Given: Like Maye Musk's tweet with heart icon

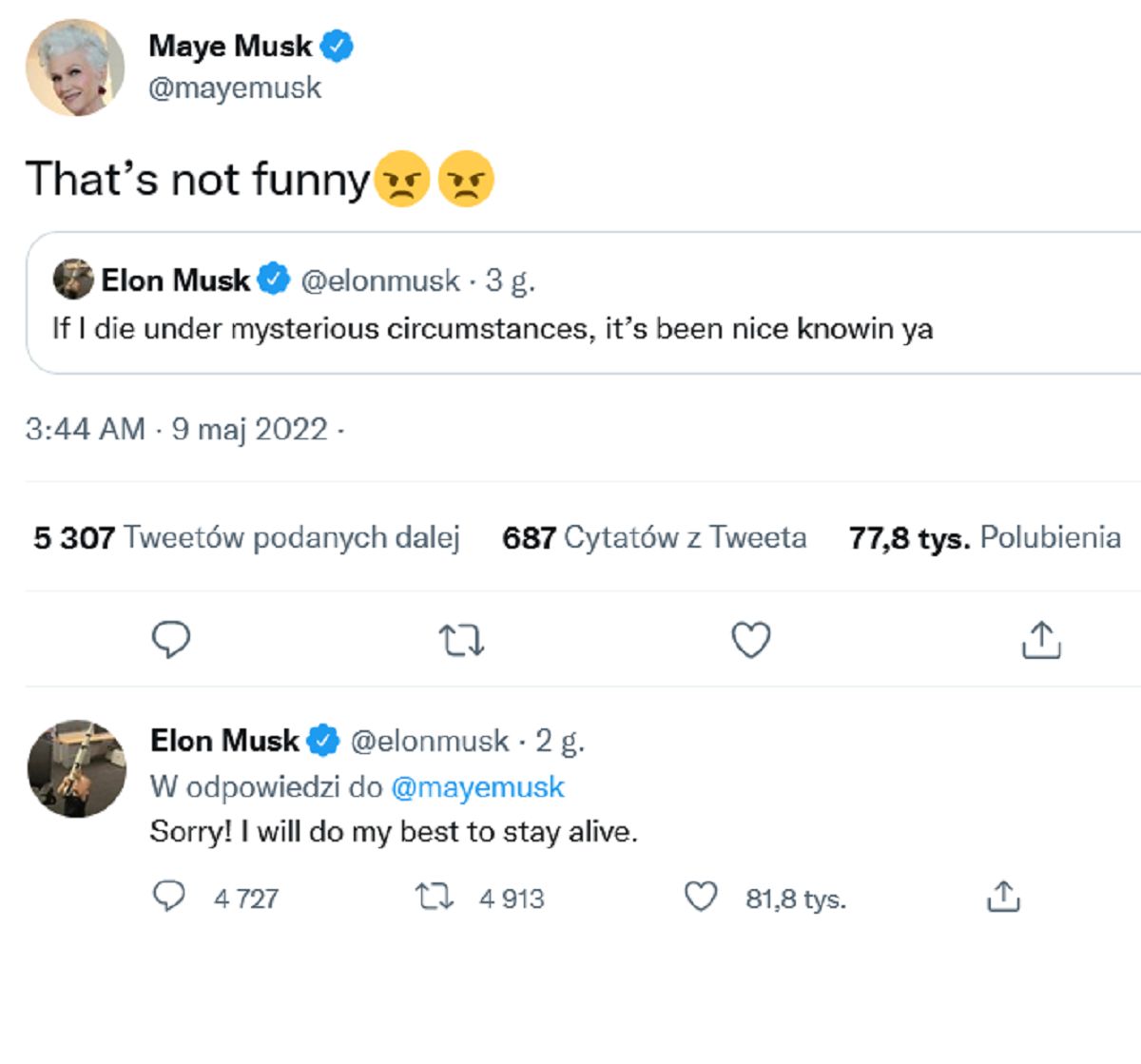Looking at the screenshot, I should pyautogui.click(x=750, y=640).
